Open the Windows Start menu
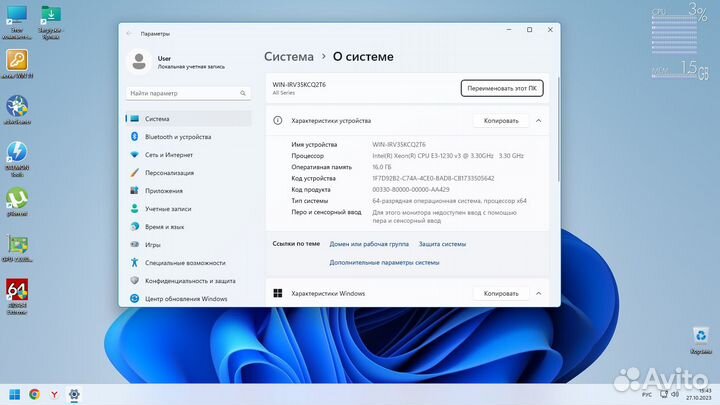 (15, 394)
